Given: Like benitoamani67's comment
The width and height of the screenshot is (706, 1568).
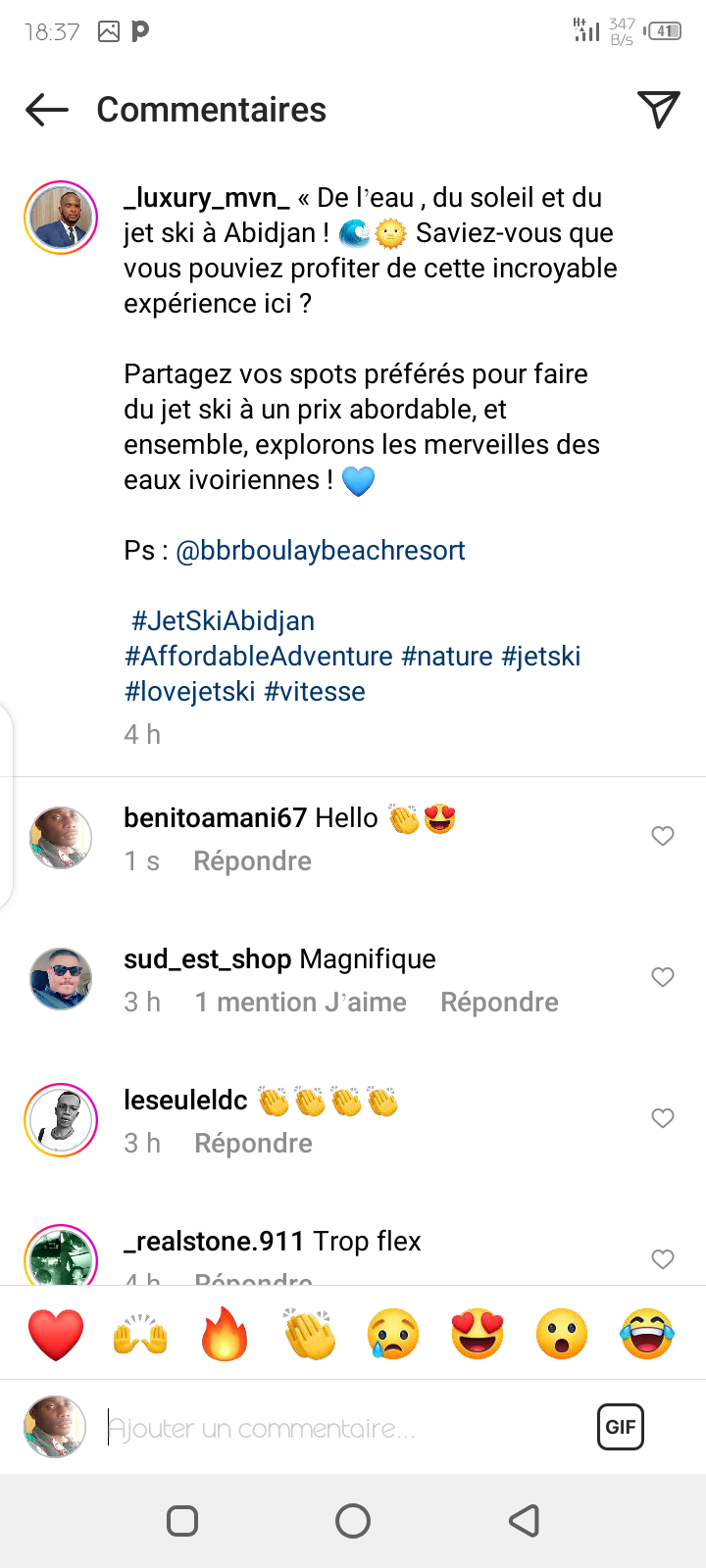Looking at the screenshot, I should (663, 836).
